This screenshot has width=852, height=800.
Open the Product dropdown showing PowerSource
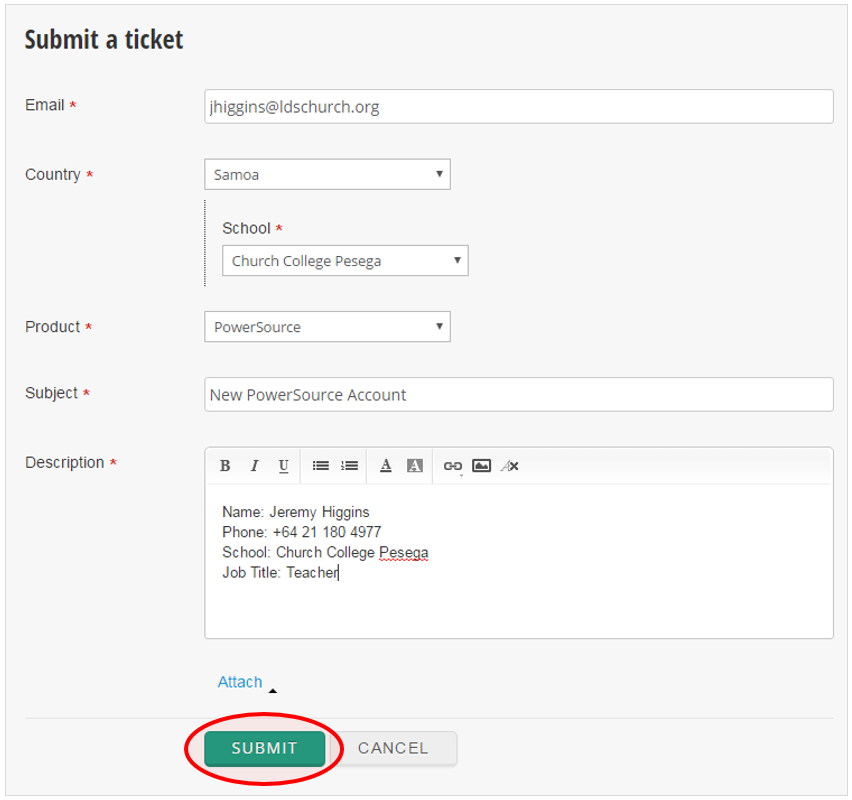click(327, 327)
